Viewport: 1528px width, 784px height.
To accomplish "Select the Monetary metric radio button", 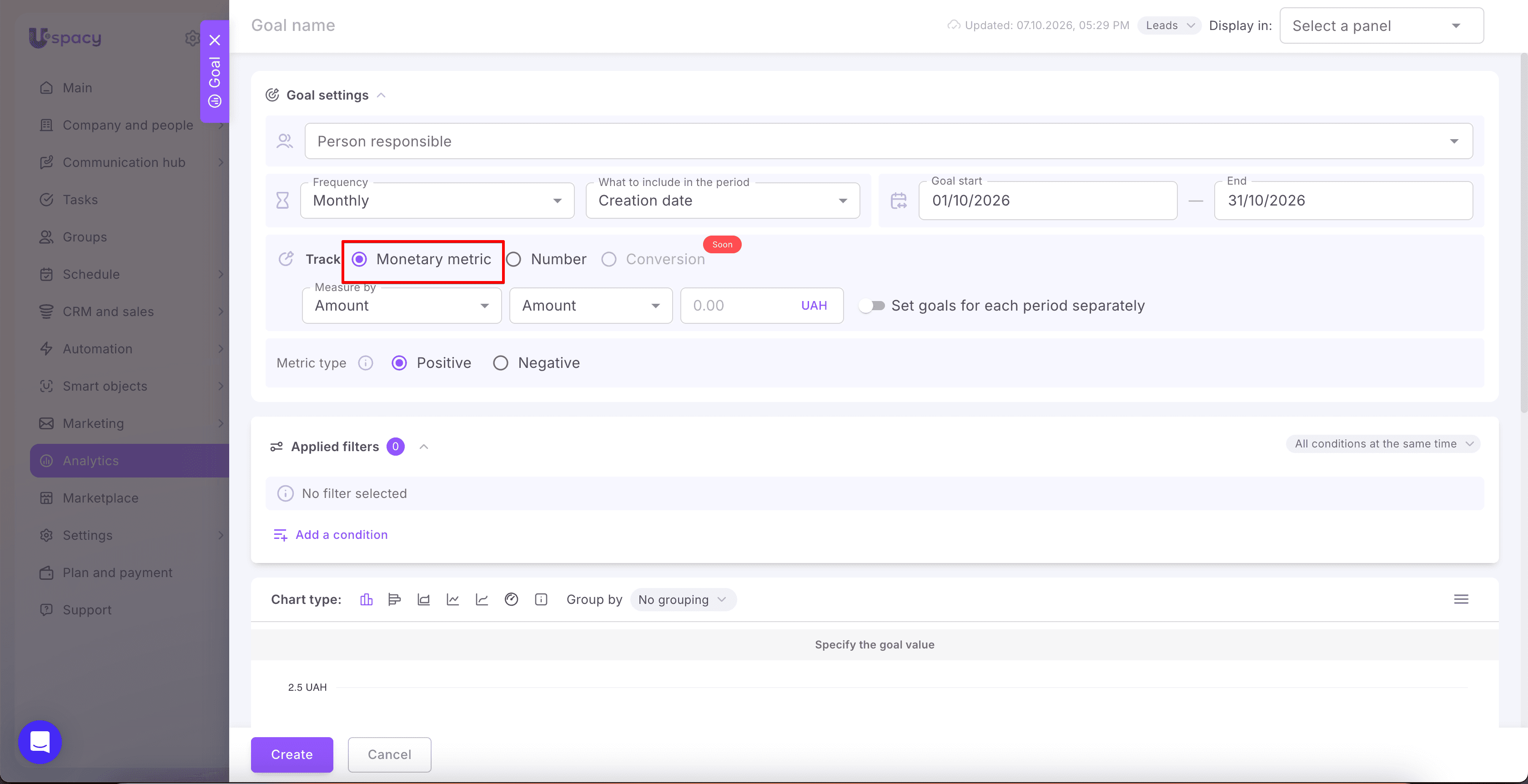I will (x=359, y=259).
